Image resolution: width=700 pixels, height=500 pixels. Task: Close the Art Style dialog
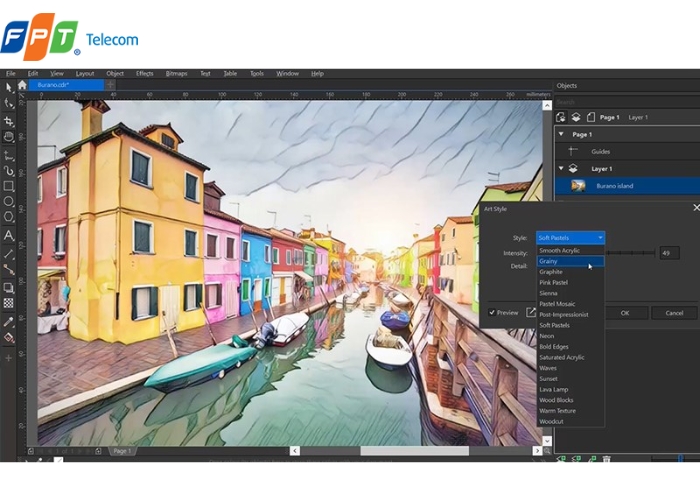click(696, 208)
